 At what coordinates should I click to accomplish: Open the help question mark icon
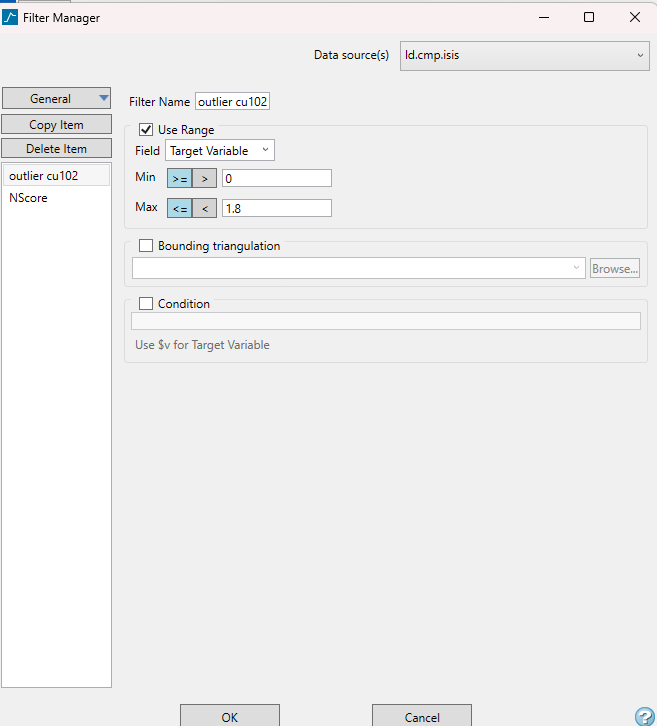645,716
